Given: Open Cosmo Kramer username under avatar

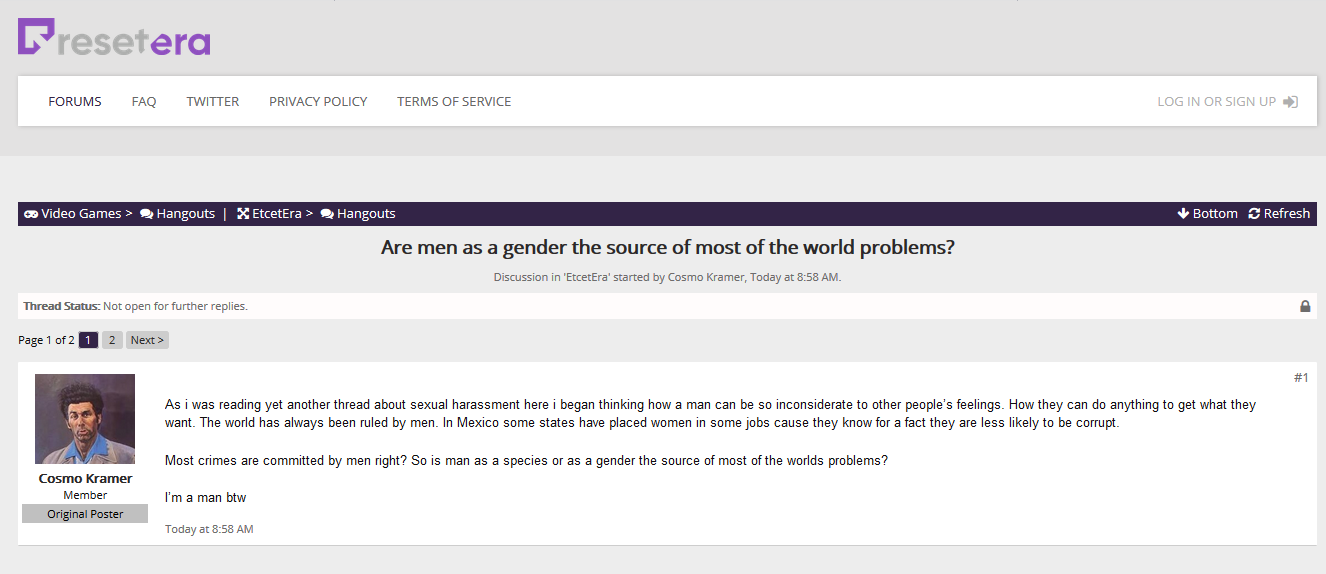Looking at the screenshot, I should click(x=85, y=478).
